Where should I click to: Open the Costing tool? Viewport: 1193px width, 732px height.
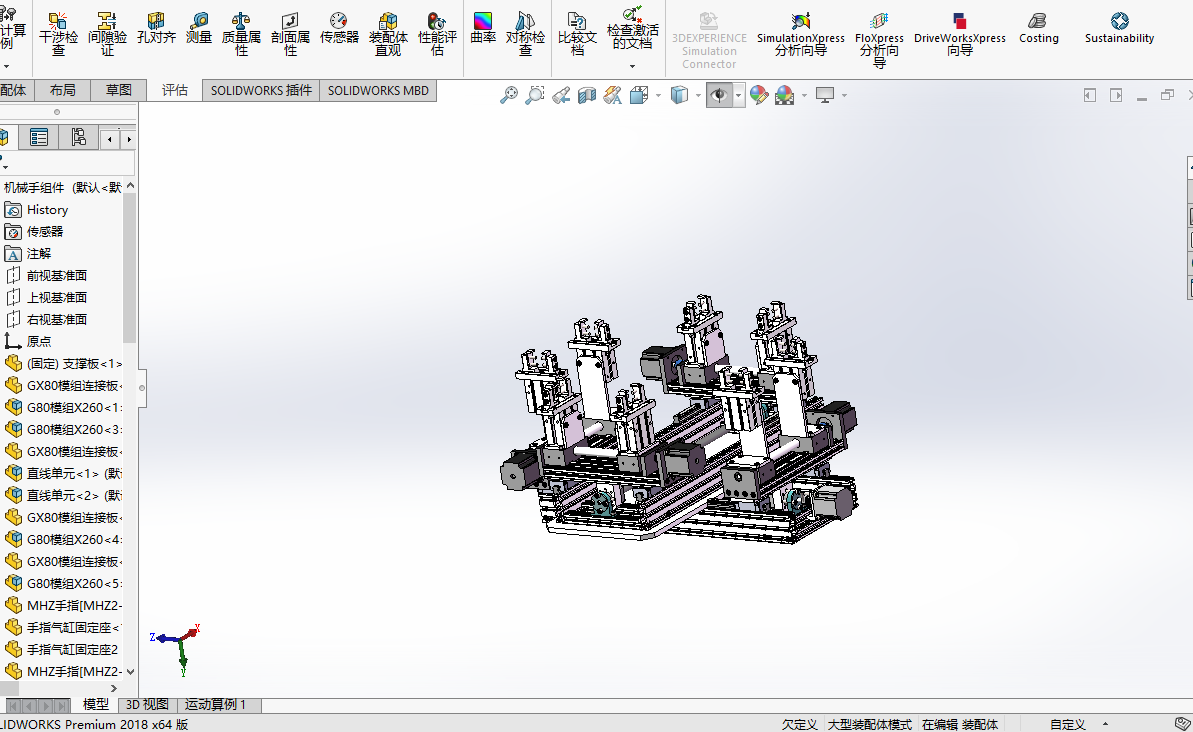[x=1039, y=28]
